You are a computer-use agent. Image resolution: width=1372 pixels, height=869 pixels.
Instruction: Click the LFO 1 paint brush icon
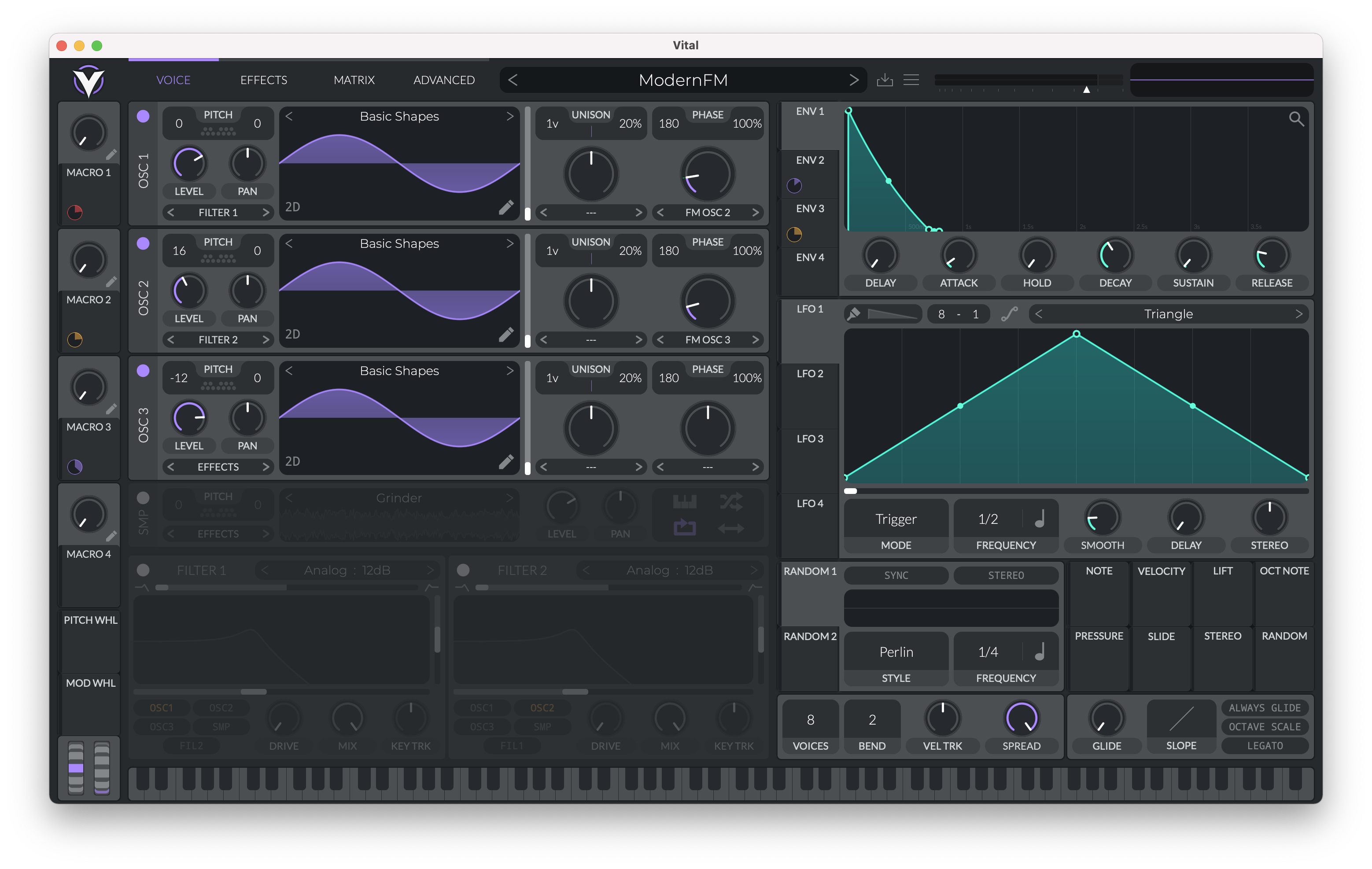[853, 314]
